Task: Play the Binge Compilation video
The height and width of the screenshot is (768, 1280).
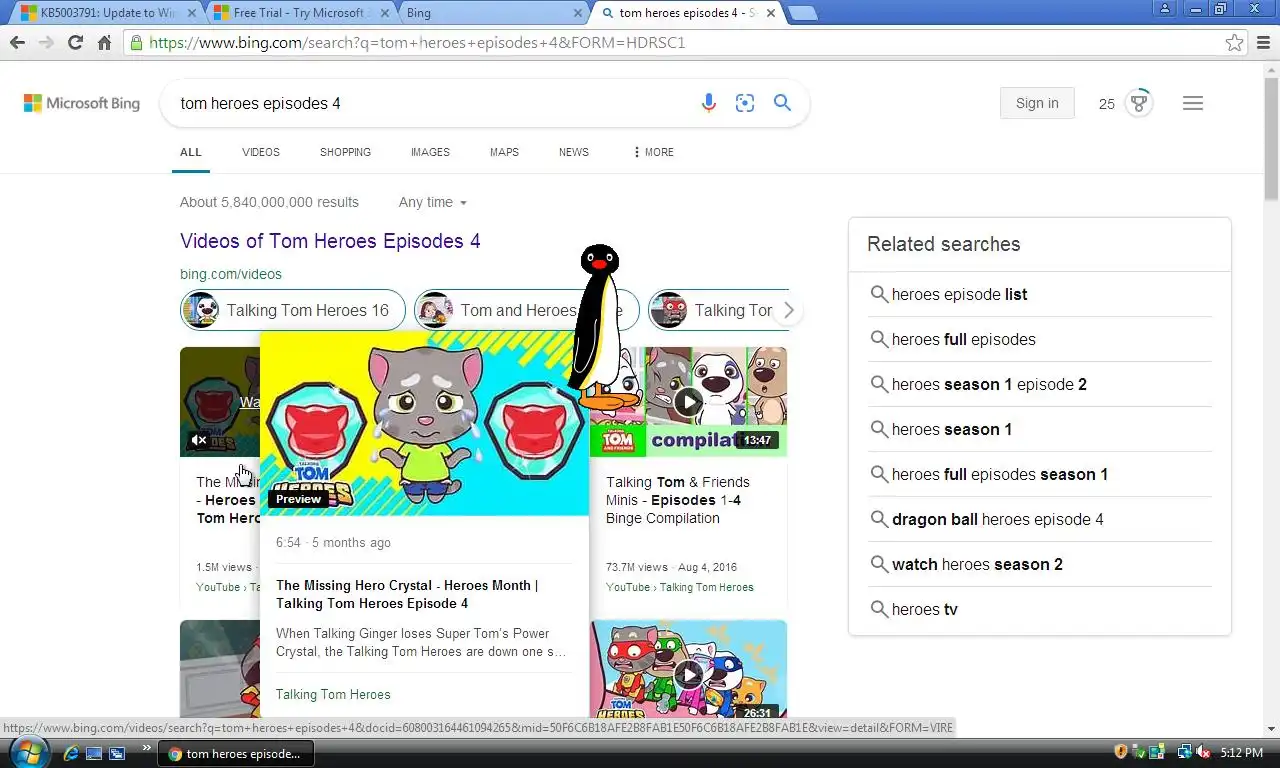Action: [688, 402]
